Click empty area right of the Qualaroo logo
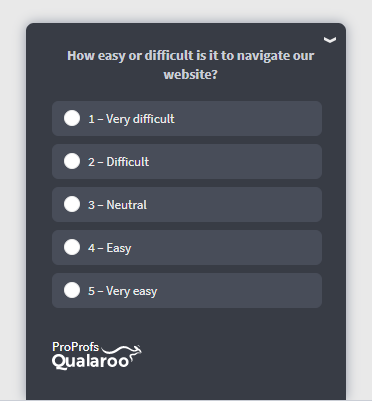The height and width of the screenshot is (416, 372). 233,356
